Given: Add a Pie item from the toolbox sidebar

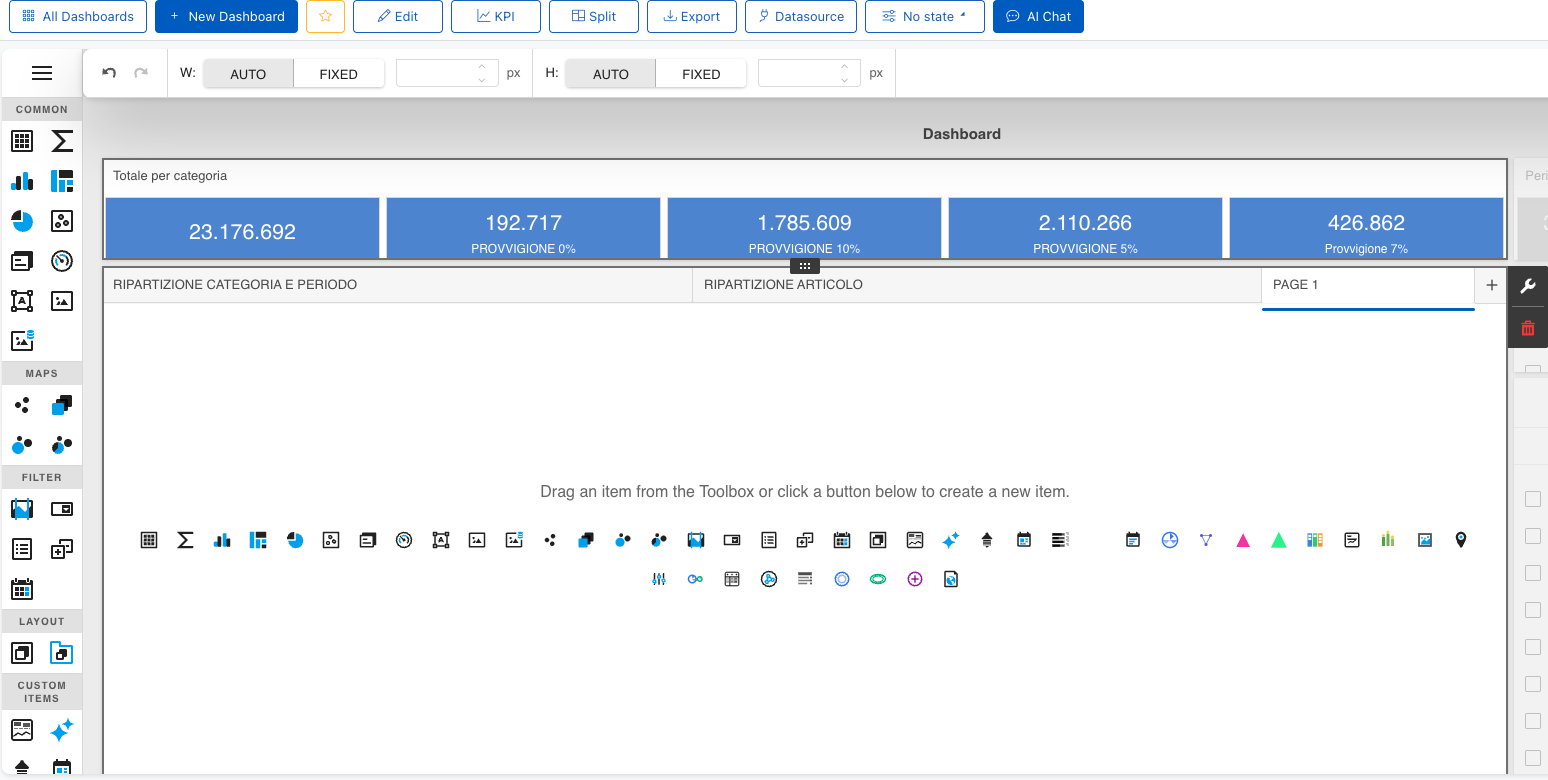Looking at the screenshot, I should (x=22, y=221).
